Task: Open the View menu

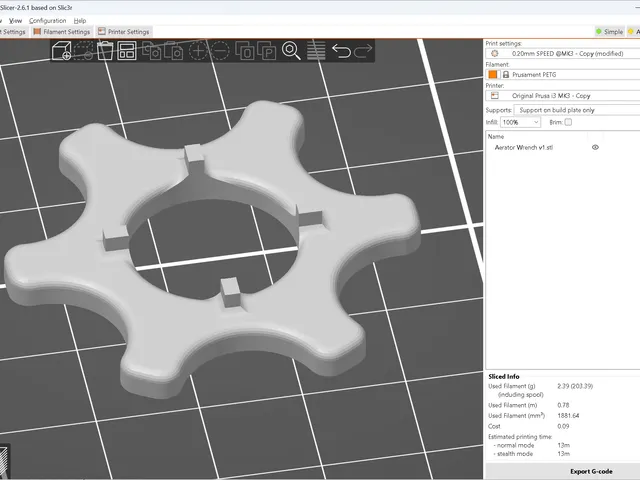Action: 16,20
